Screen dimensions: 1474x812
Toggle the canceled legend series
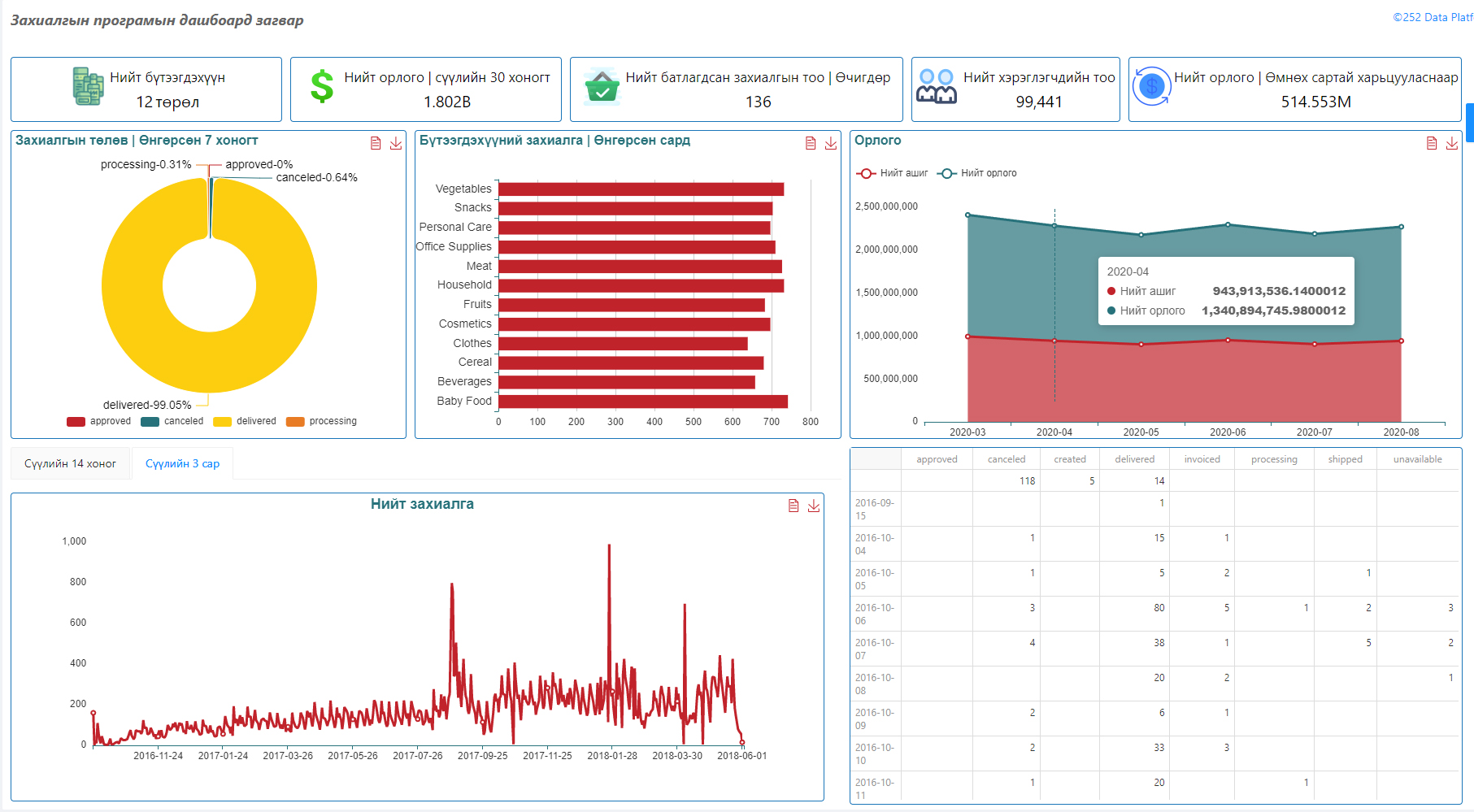coord(172,421)
